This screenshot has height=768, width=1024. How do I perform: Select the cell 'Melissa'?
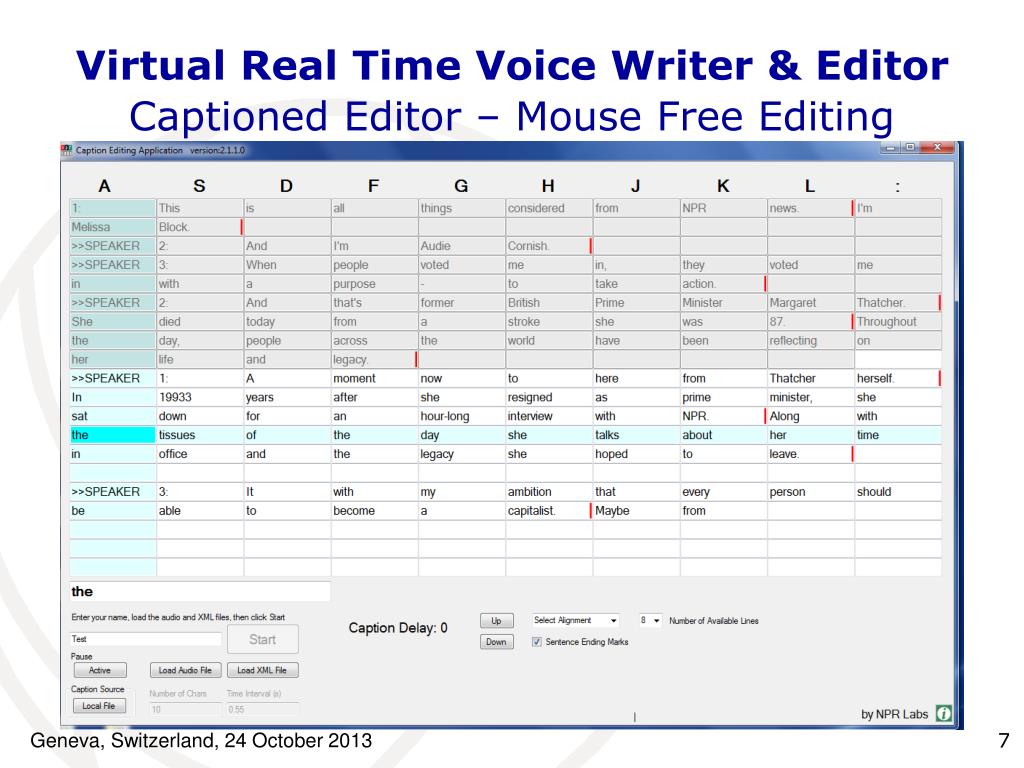click(x=112, y=227)
